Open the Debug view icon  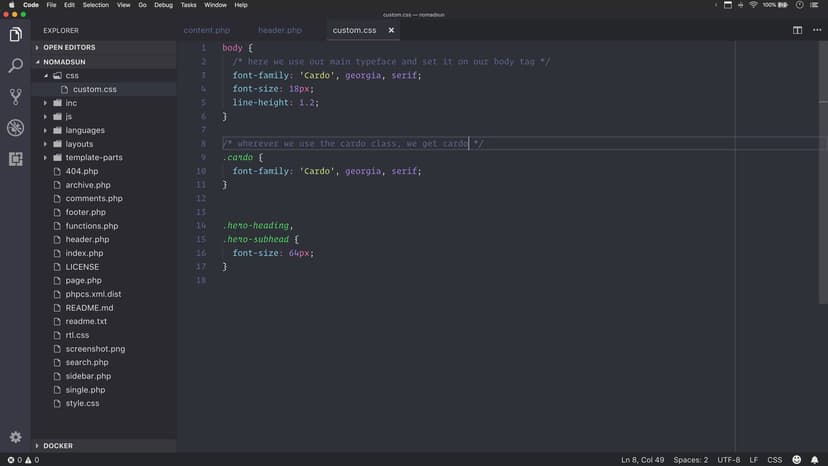pyautogui.click(x=15, y=128)
